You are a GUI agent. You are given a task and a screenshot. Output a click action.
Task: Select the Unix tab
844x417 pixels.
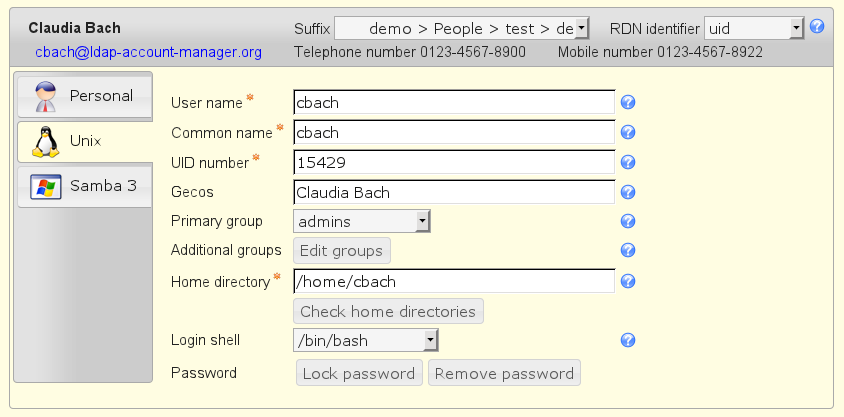click(x=84, y=141)
